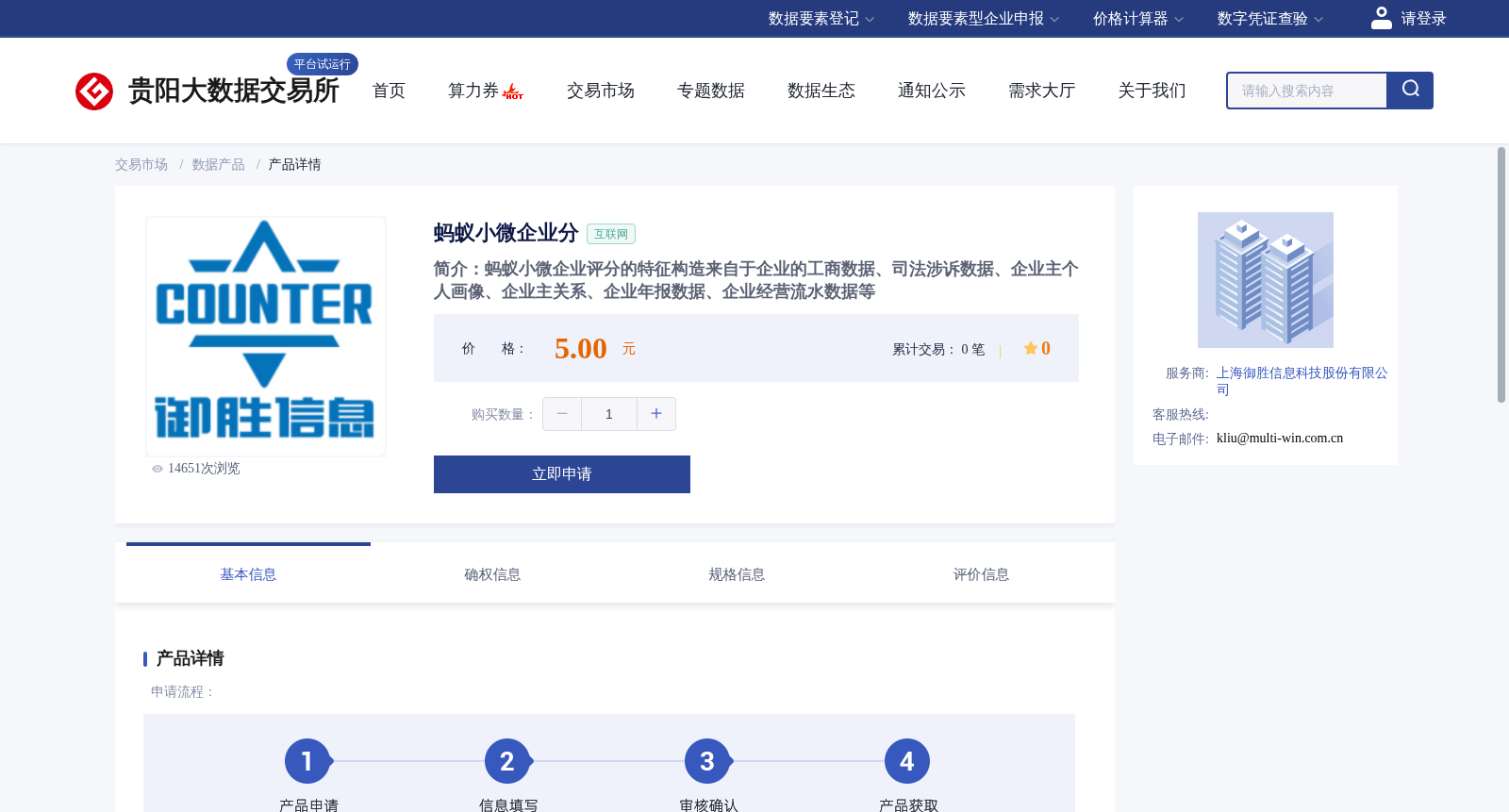Open 交易市场 navigation item
This screenshot has width=1509, height=812.
point(601,91)
